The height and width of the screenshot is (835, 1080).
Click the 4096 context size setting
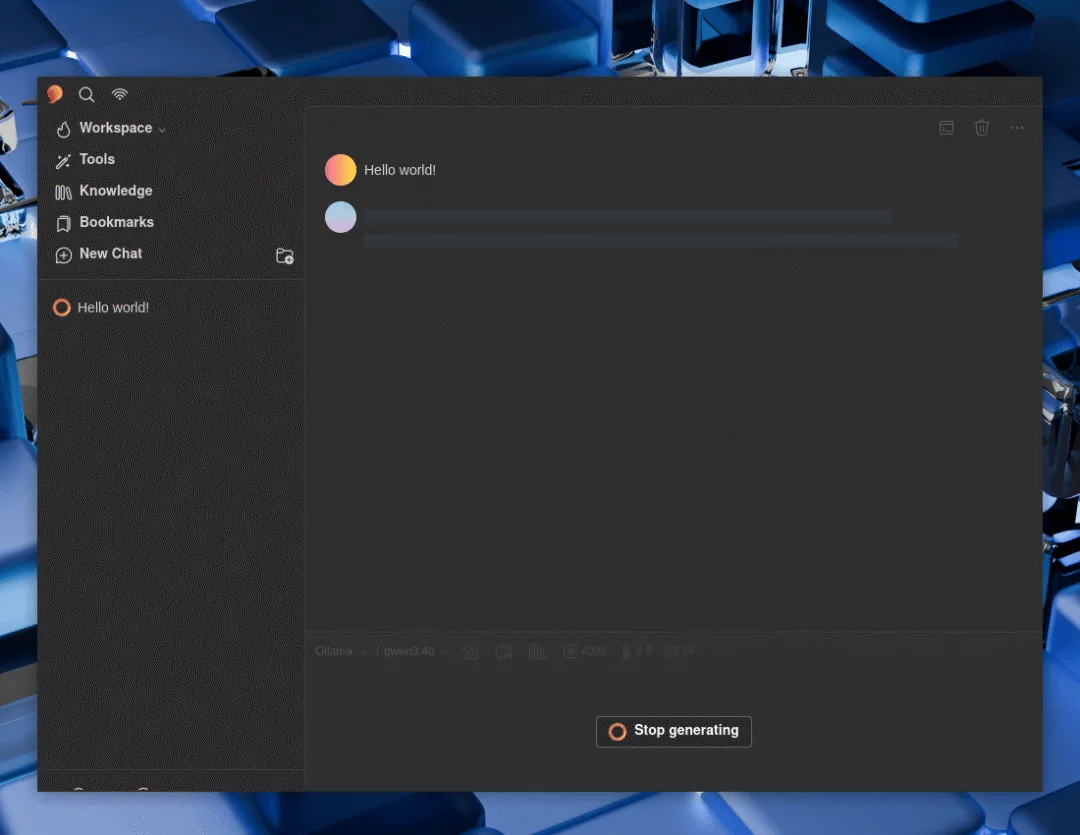[585, 651]
